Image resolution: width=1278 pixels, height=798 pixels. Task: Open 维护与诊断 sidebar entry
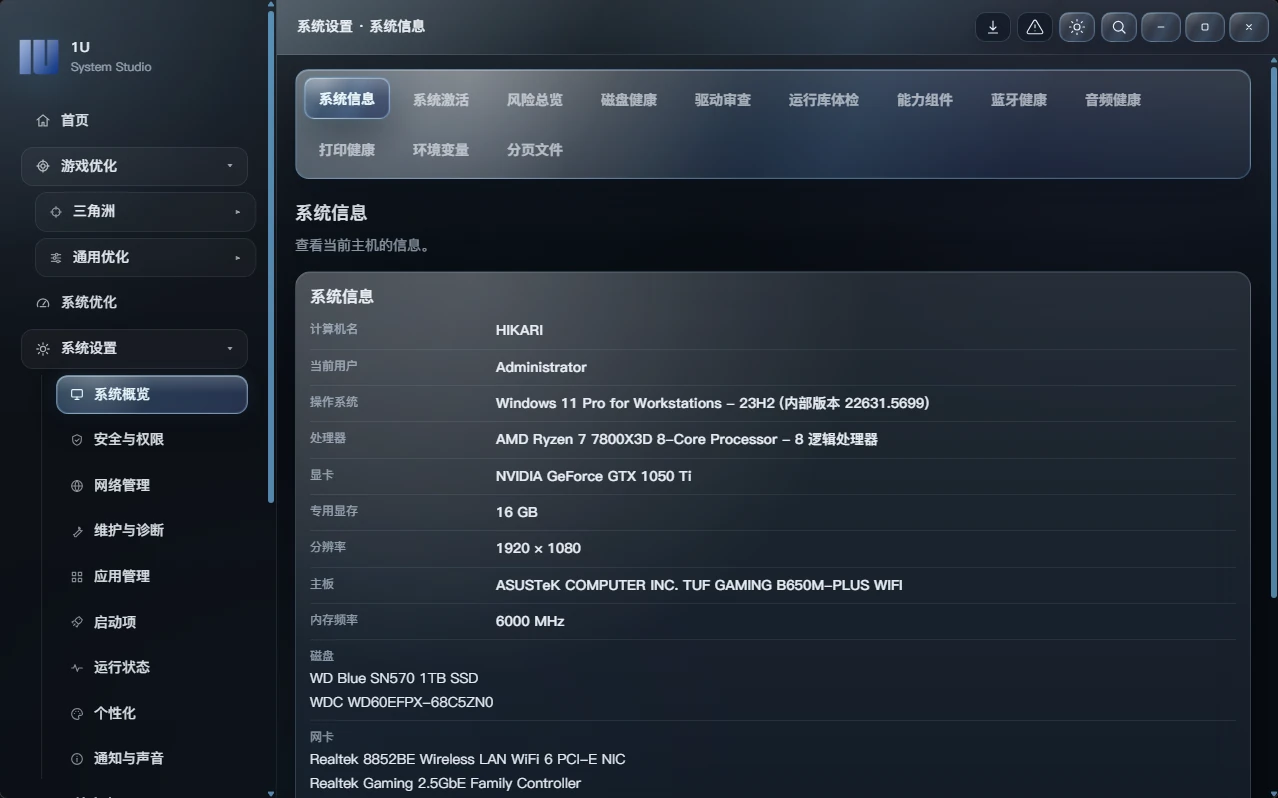[x=151, y=531]
